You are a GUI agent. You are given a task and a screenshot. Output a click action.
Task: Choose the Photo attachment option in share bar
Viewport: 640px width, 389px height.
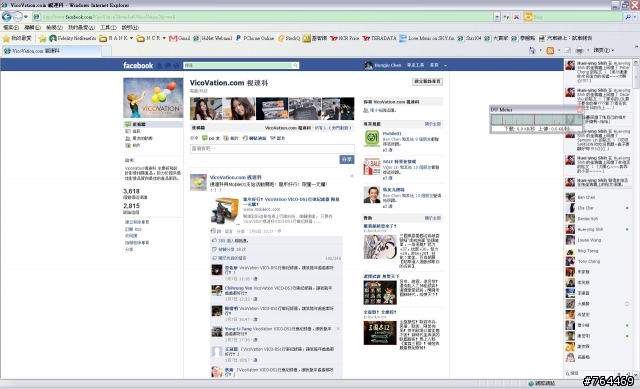click(230, 138)
